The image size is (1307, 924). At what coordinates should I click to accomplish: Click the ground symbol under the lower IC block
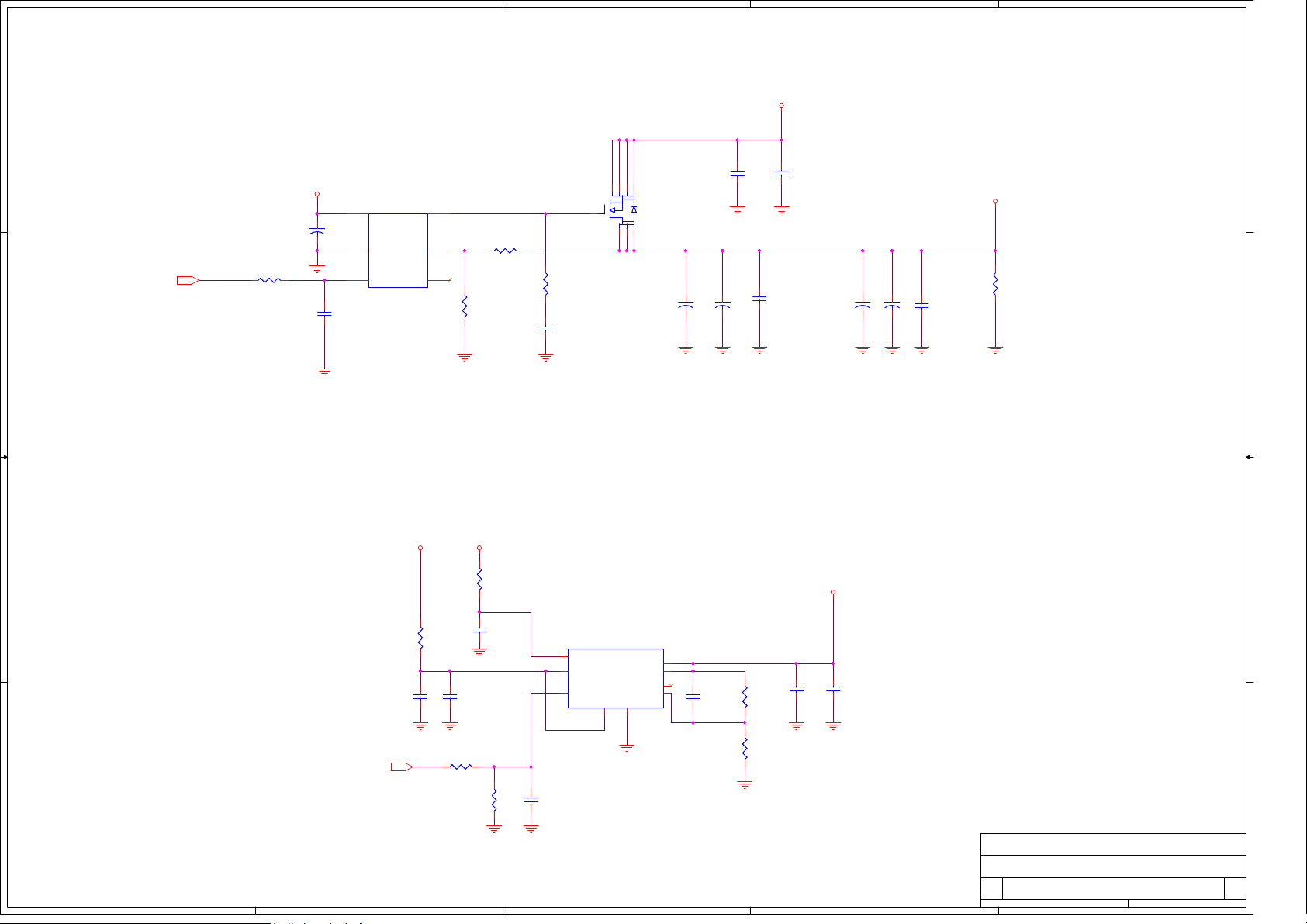coord(627,748)
